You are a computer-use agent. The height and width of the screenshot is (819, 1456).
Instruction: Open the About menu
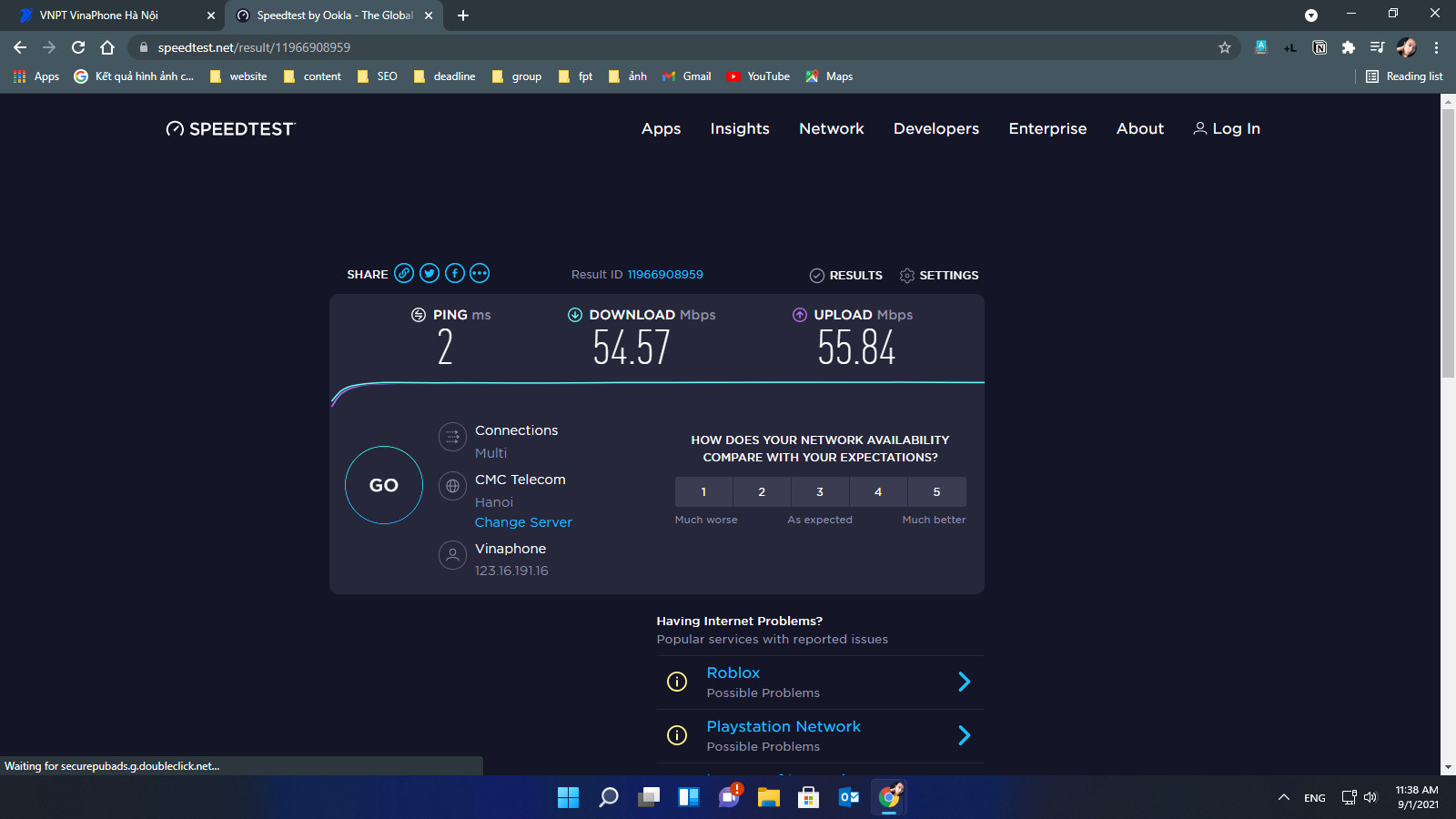pos(1140,129)
